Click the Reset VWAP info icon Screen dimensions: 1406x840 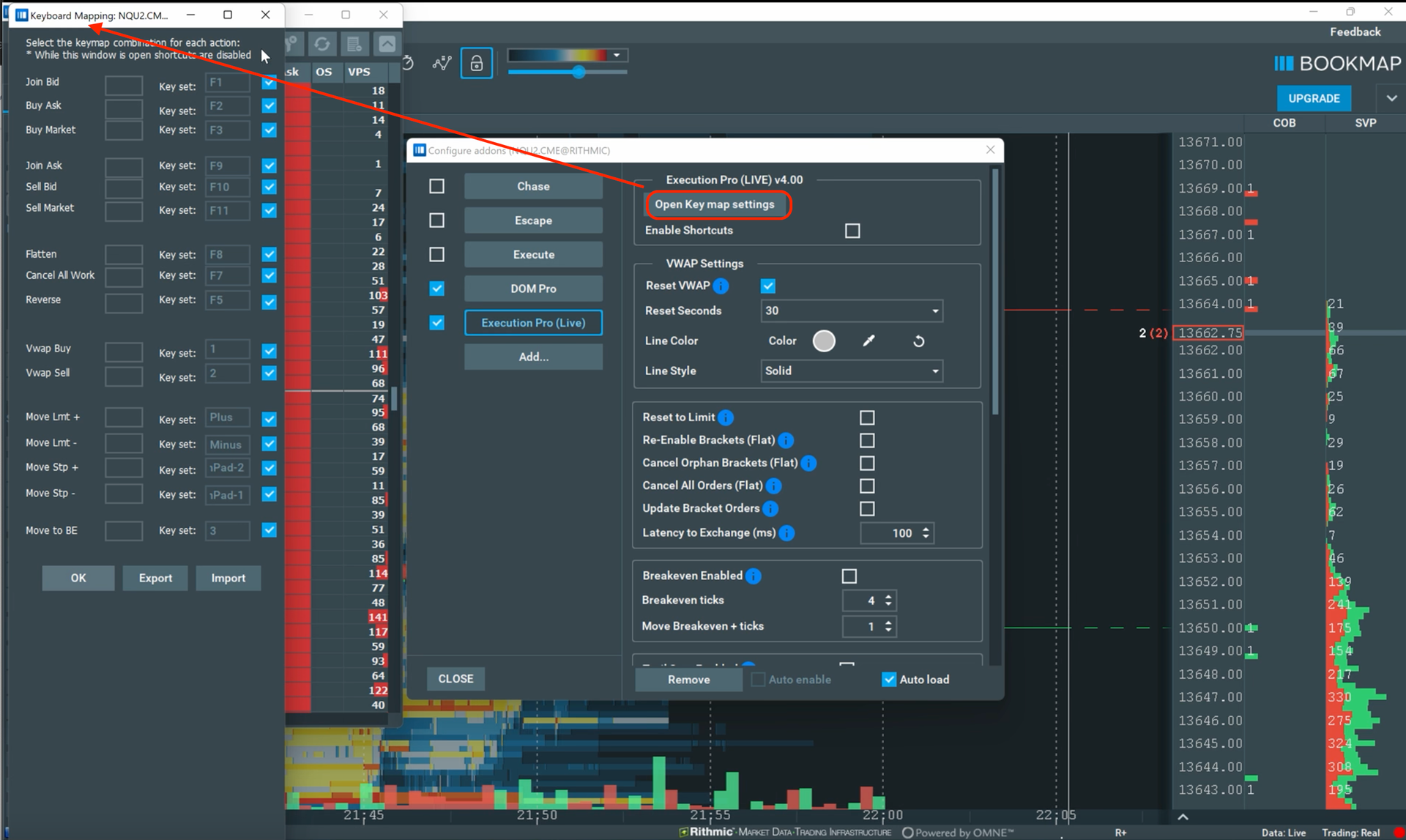coord(721,286)
